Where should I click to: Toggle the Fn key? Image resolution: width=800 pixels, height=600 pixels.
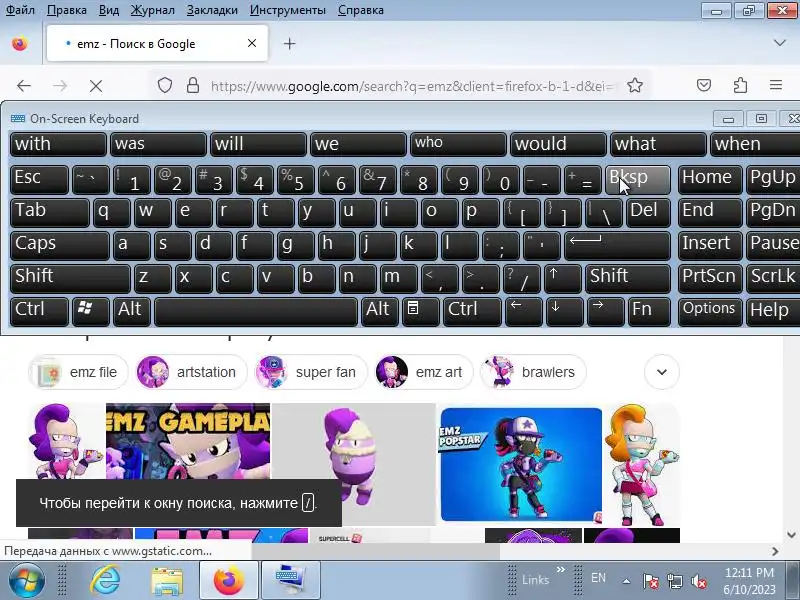tap(648, 312)
